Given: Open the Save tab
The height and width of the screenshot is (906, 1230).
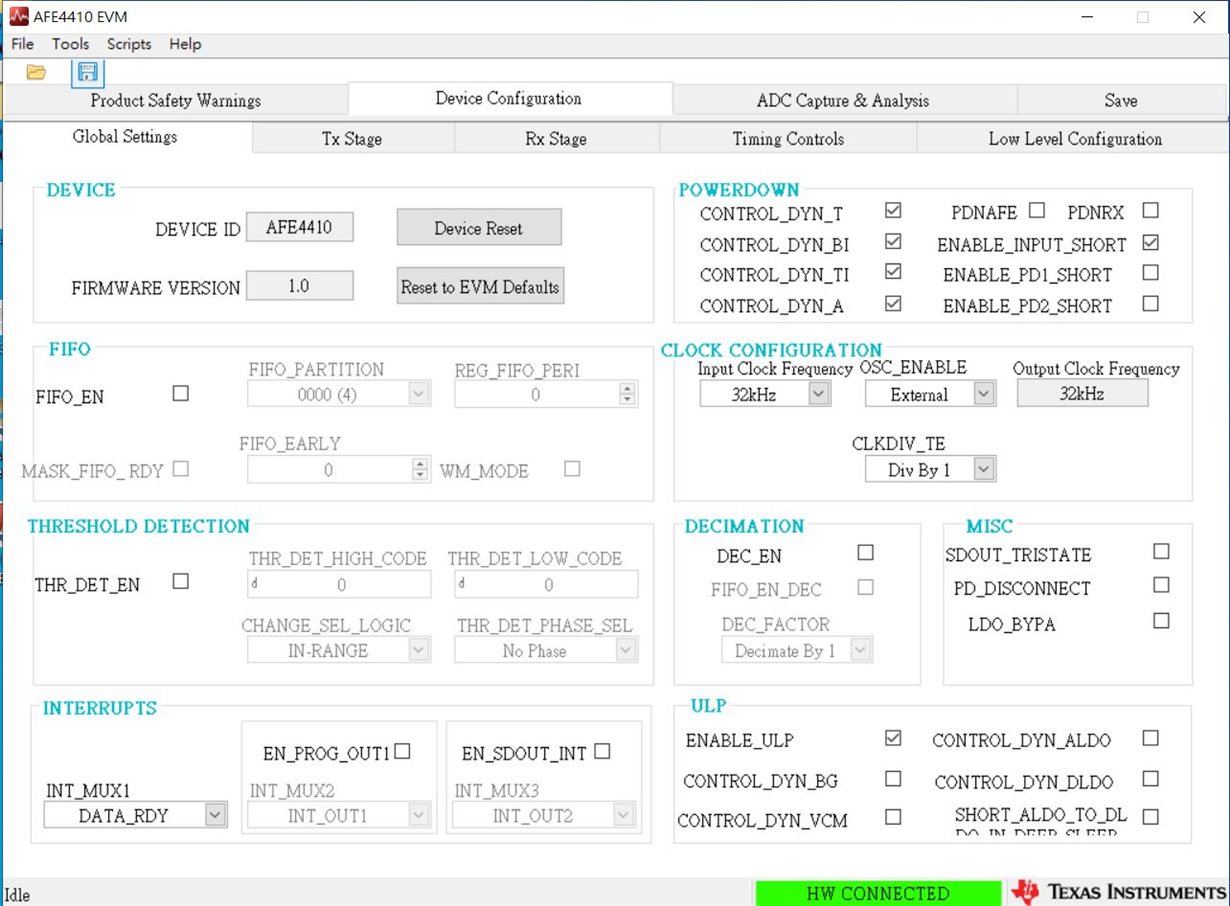Looking at the screenshot, I should click(x=1121, y=100).
